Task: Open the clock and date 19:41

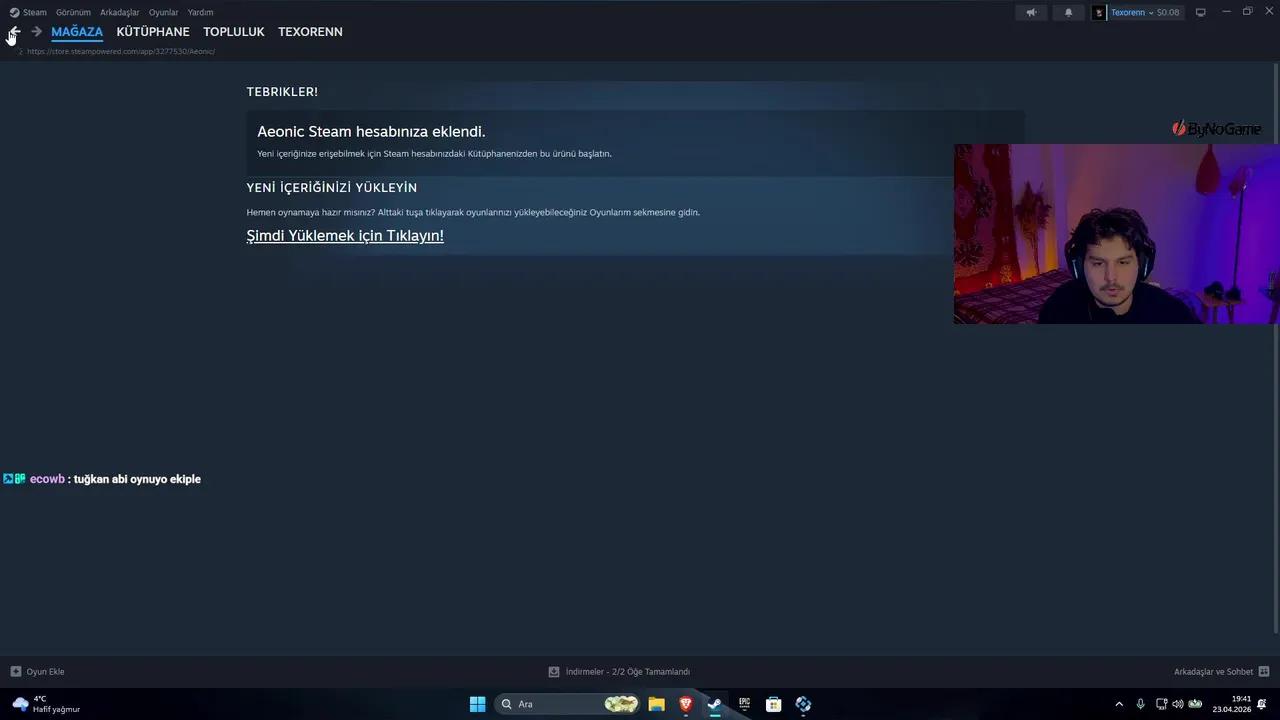Action: click(1232, 704)
